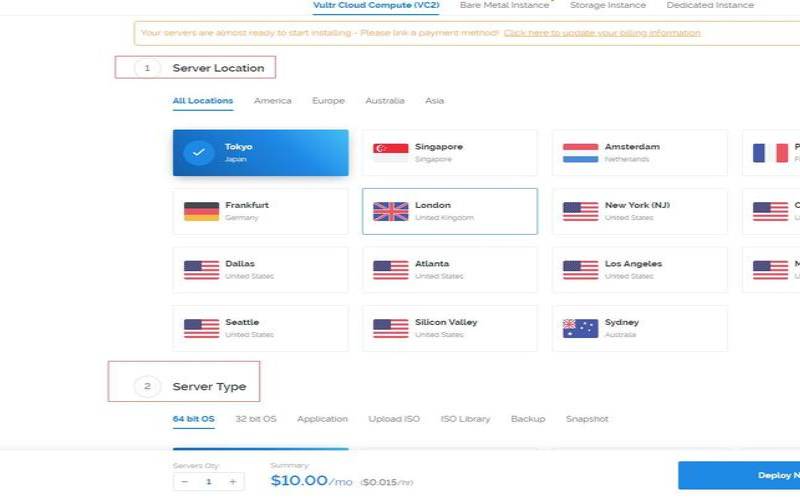Viewport: 800px width, 500px height.
Task: Click the US flag beside Atlanta
Action: (x=391, y=270)
